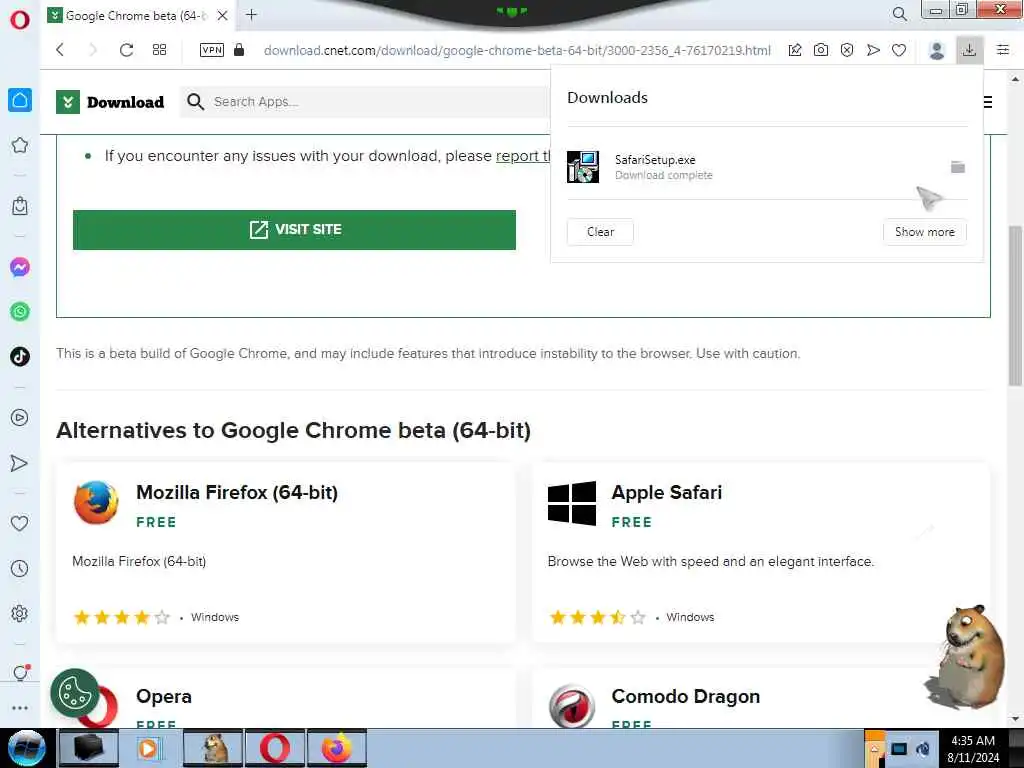Open the Windows Start orb
Image resolution: width=1024 pixels, height=768 pixels.
coord(25,748)
